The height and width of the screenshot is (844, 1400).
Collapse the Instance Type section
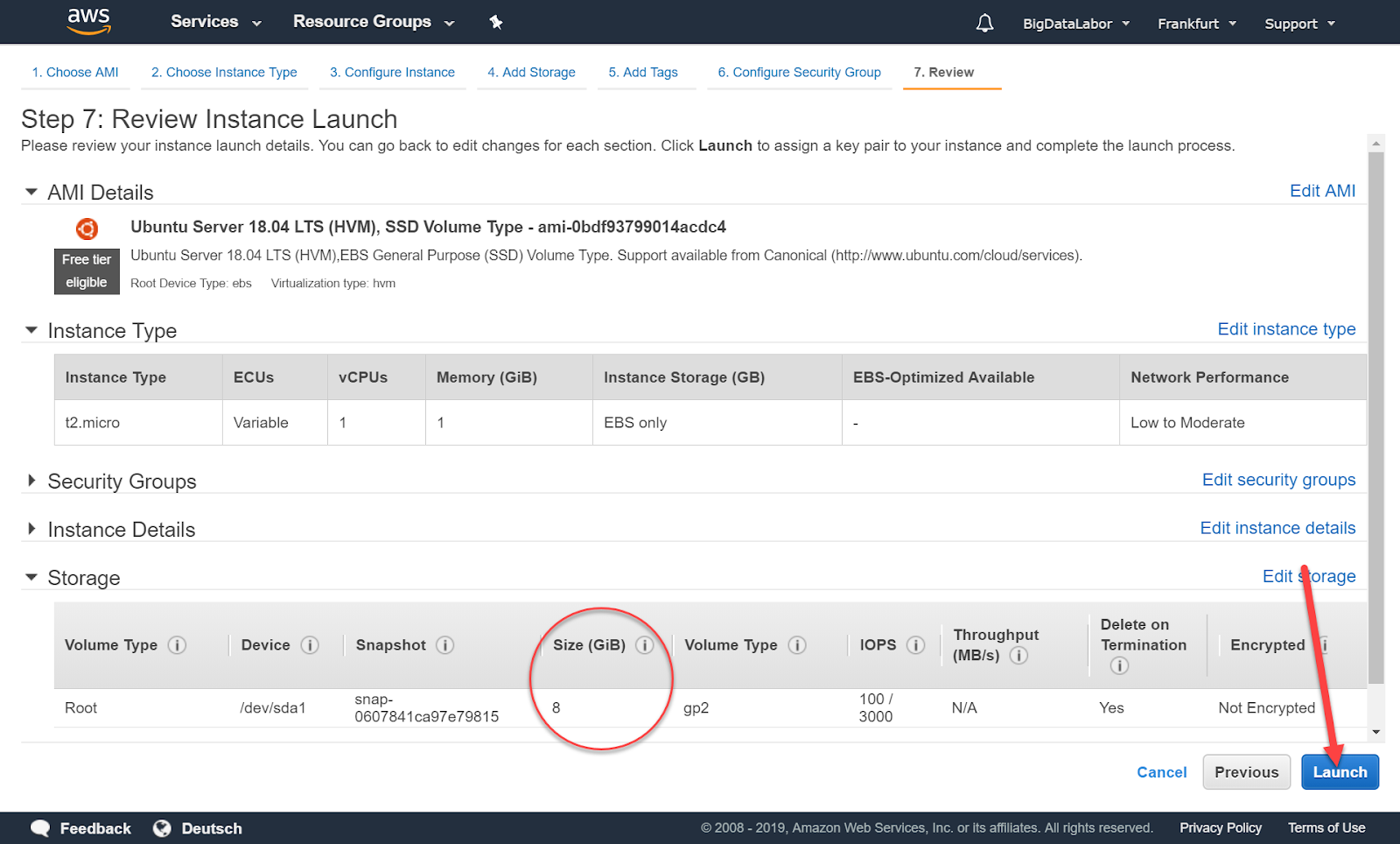click(x=31, y=330)
